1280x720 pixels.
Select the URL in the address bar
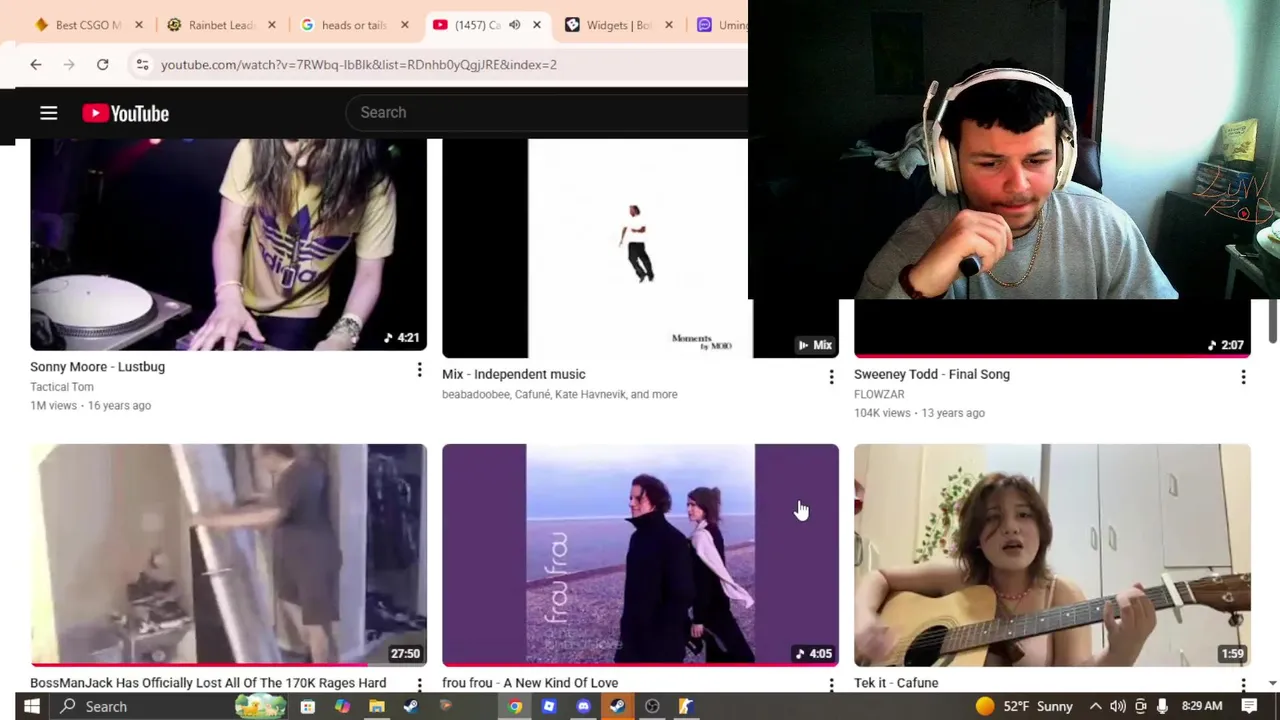(x=358, y=64)
